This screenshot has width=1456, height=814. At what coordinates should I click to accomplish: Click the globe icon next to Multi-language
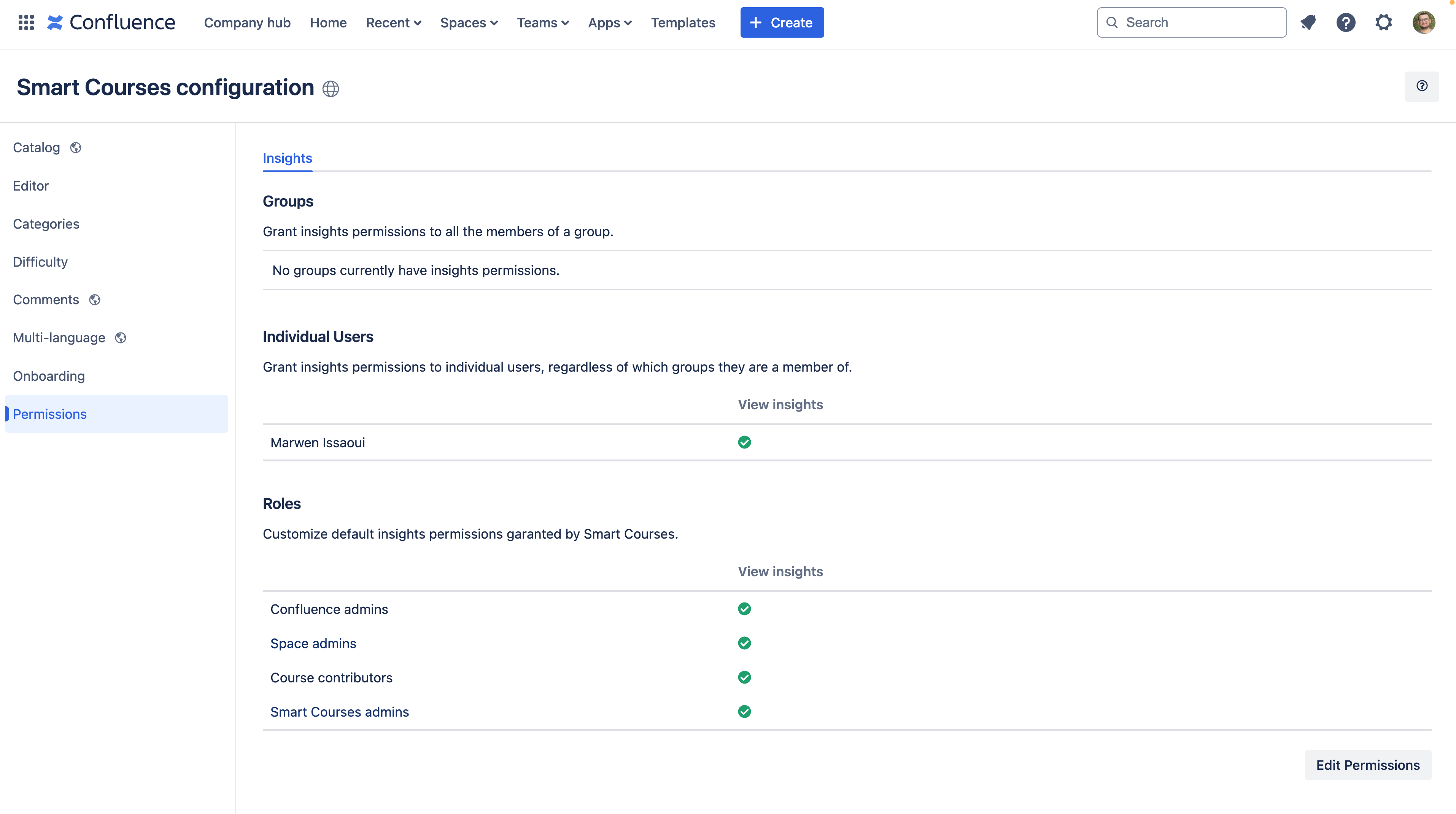[121, 337]
